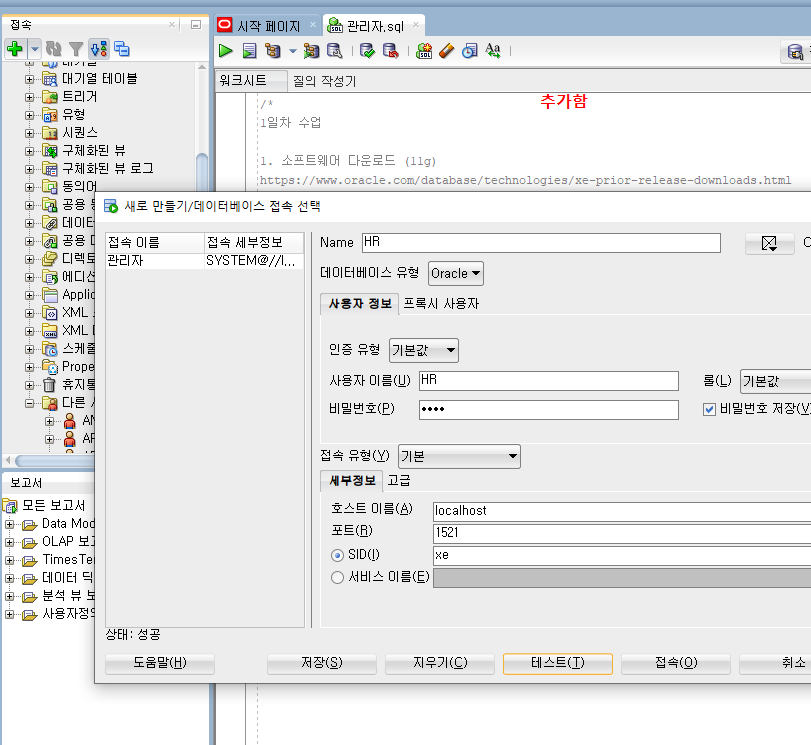This screenshot has height=745, width=811.
Task: Select the 유형 node in the tree
Action: (73, 114)
